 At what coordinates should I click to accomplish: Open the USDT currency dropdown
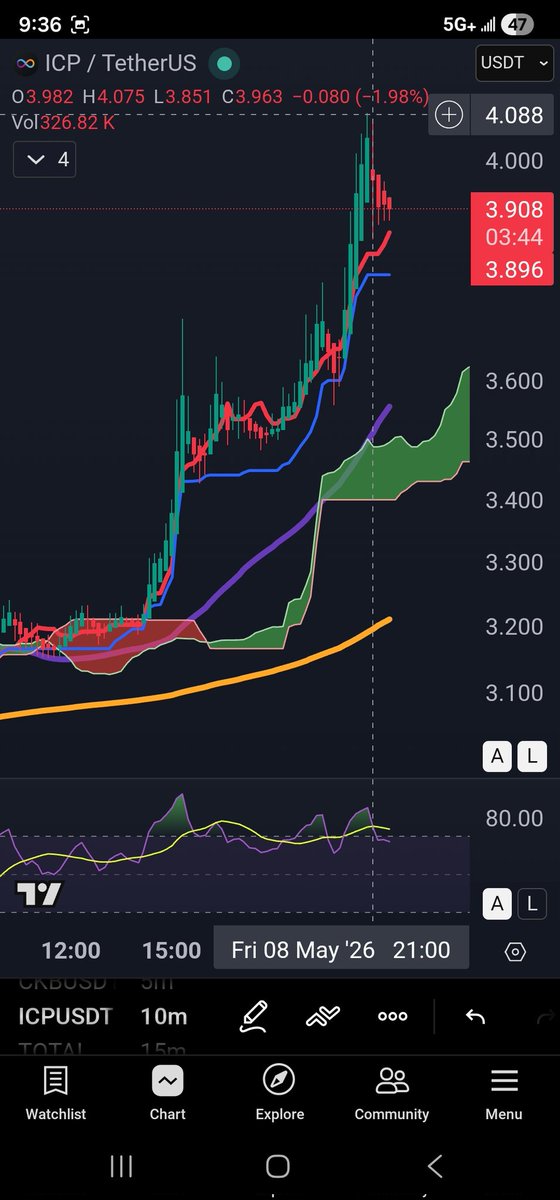(x=514, y=63)
